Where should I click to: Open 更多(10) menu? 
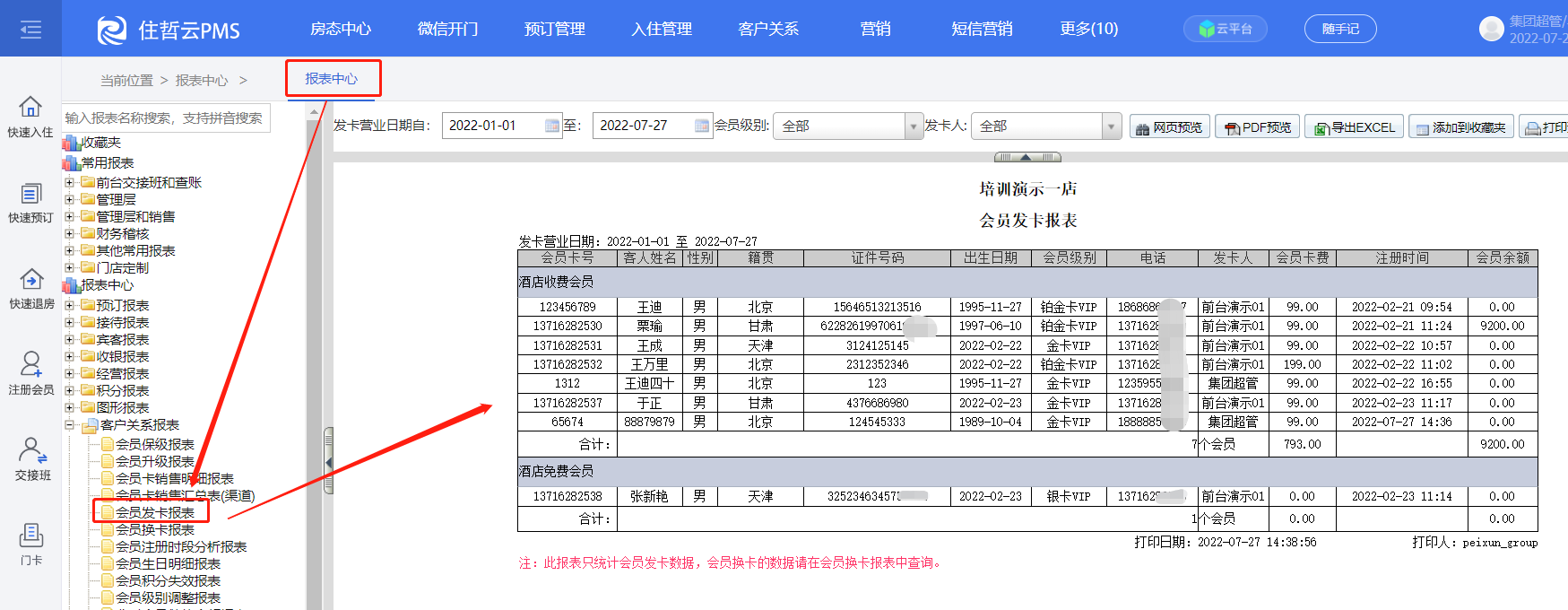coord(1089,29)
